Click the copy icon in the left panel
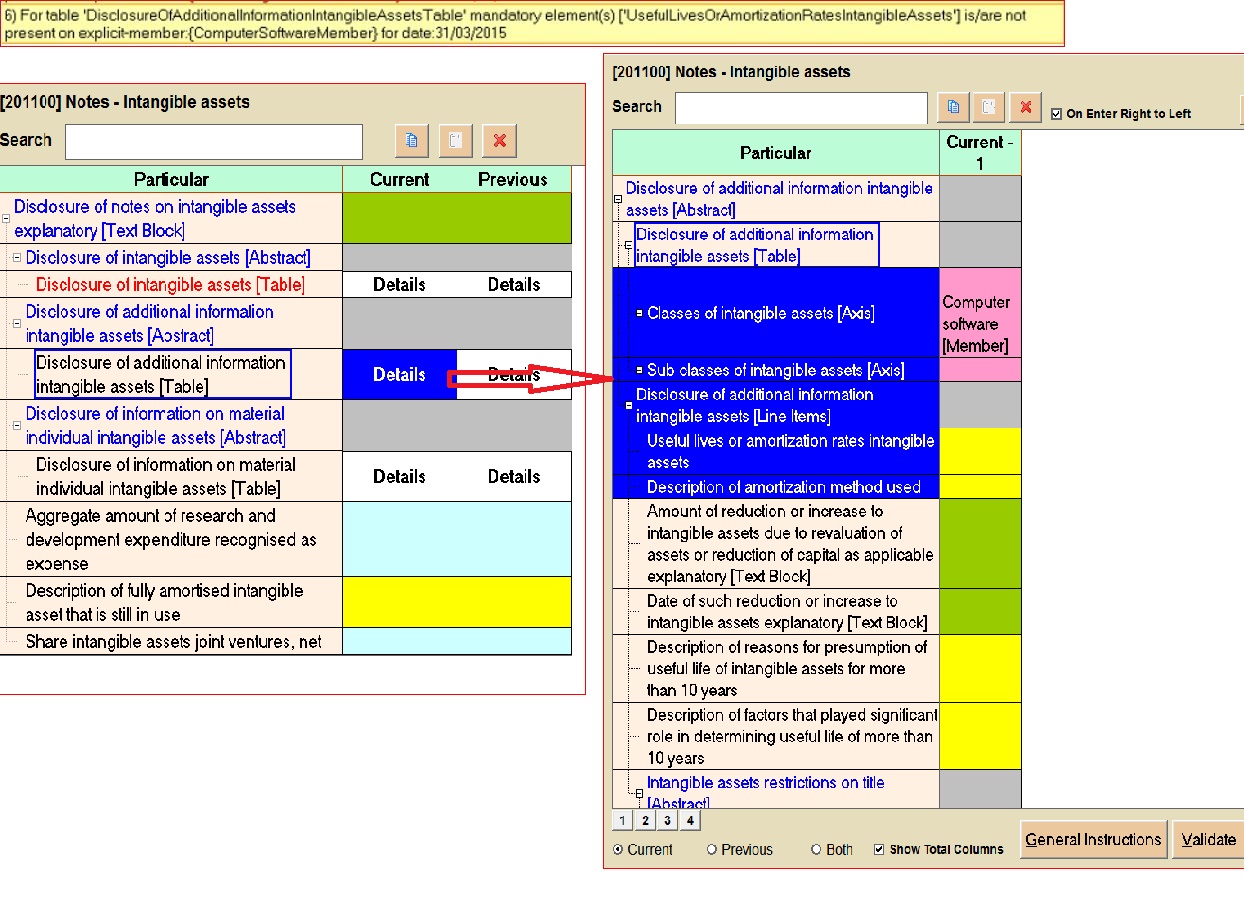This screenshot has height=902, width=1244. tap(412, 142)
